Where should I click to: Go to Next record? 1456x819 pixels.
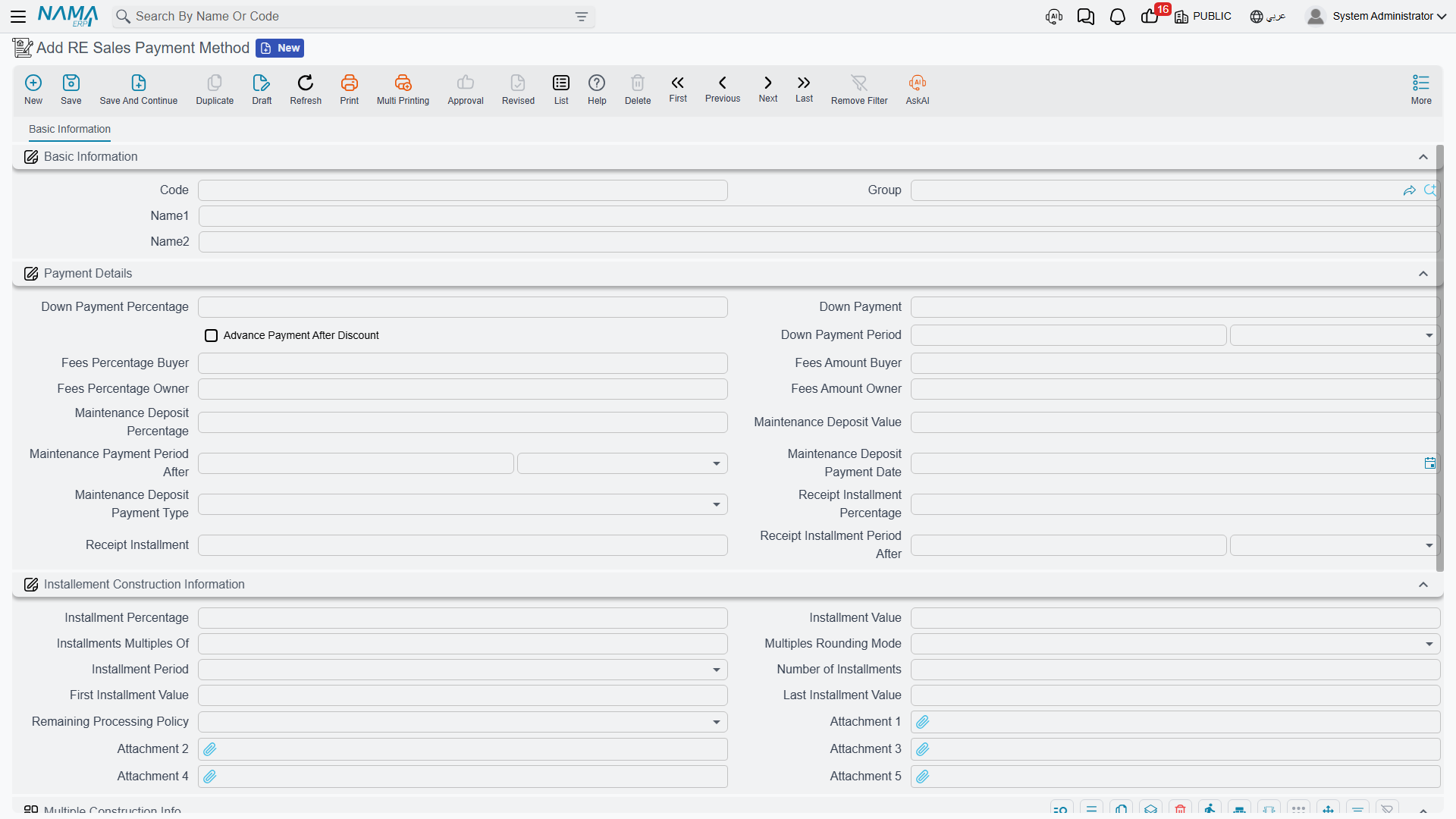768,89
